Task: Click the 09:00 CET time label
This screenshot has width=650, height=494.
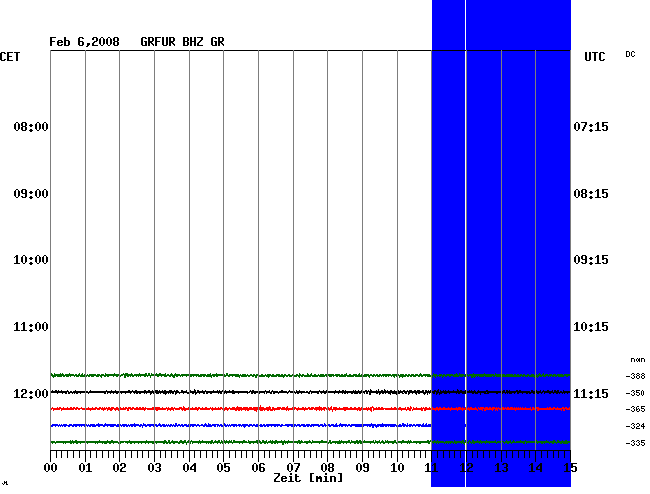Action: point(31,194)
